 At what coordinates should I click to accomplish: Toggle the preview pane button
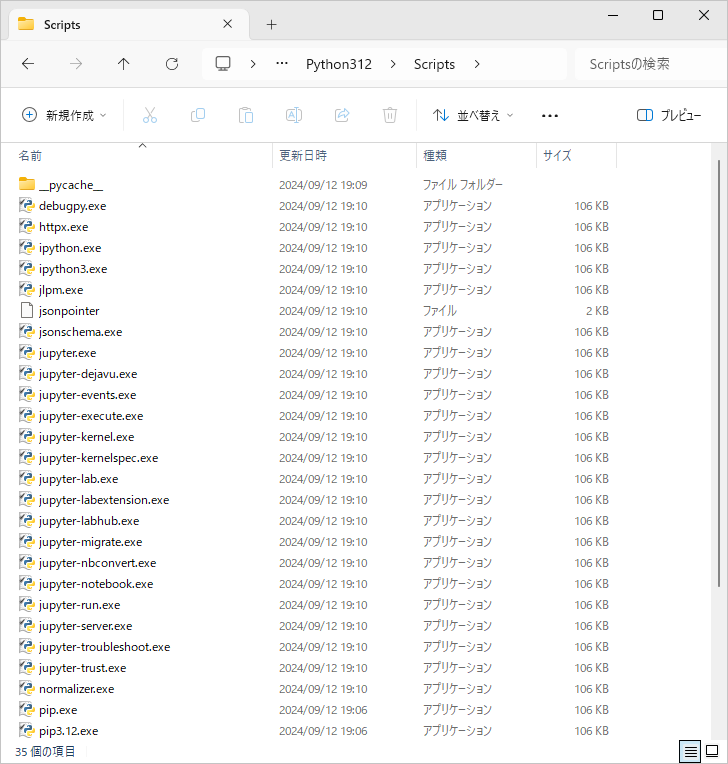(669, 115)
